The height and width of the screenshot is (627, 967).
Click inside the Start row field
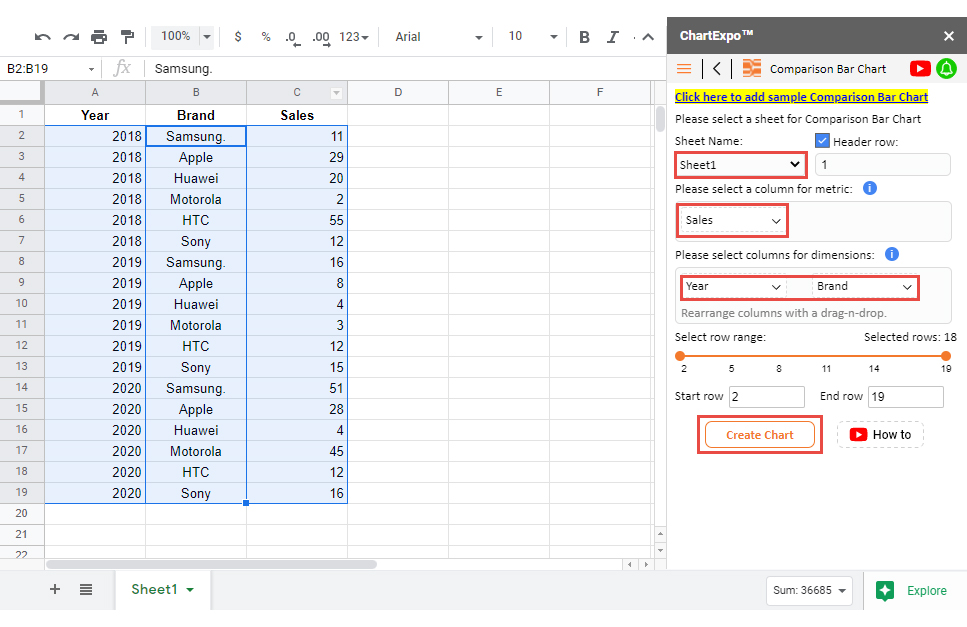pyautogui.click(x=767, y=396)
